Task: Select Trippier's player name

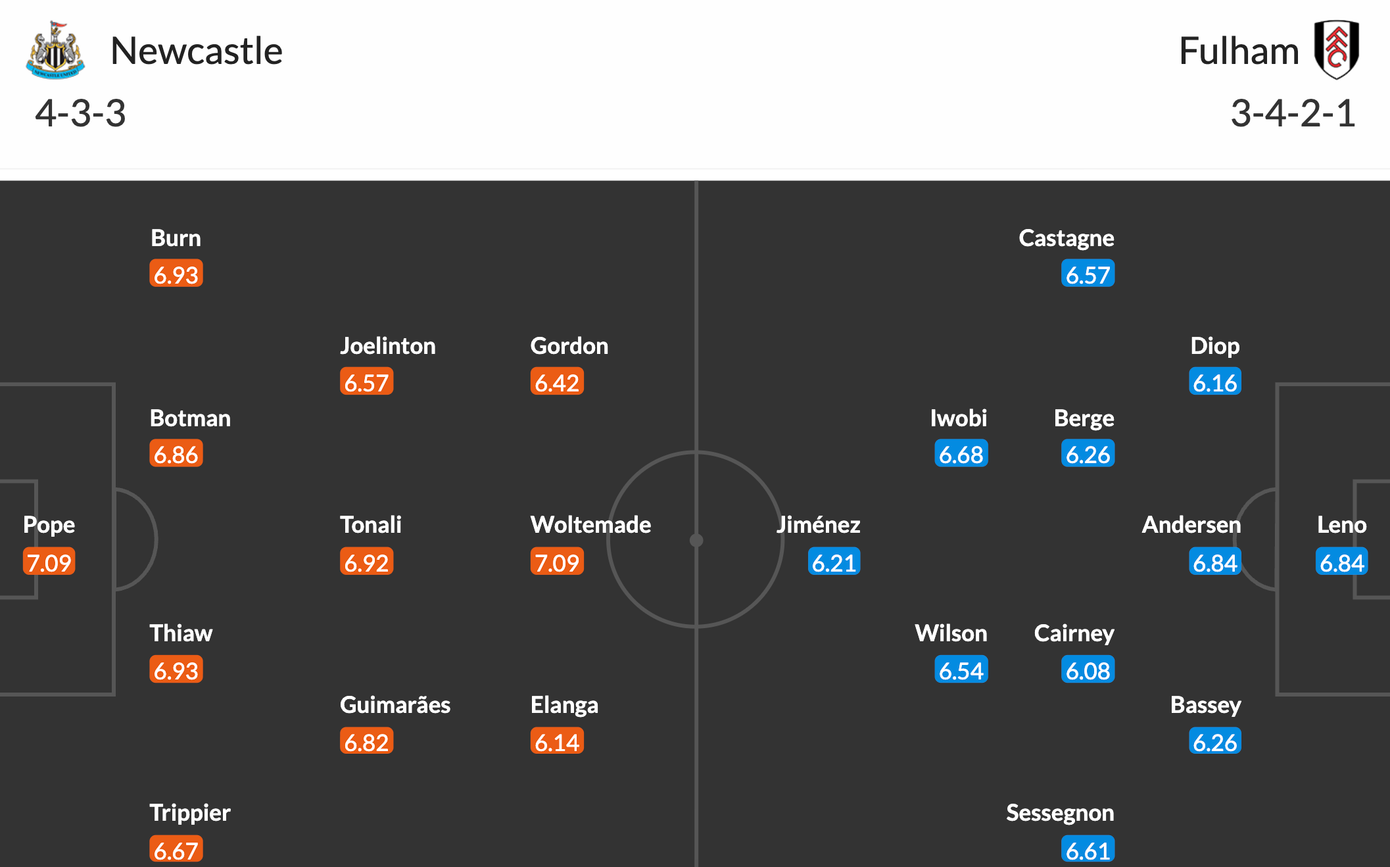Action: point(191,813)
